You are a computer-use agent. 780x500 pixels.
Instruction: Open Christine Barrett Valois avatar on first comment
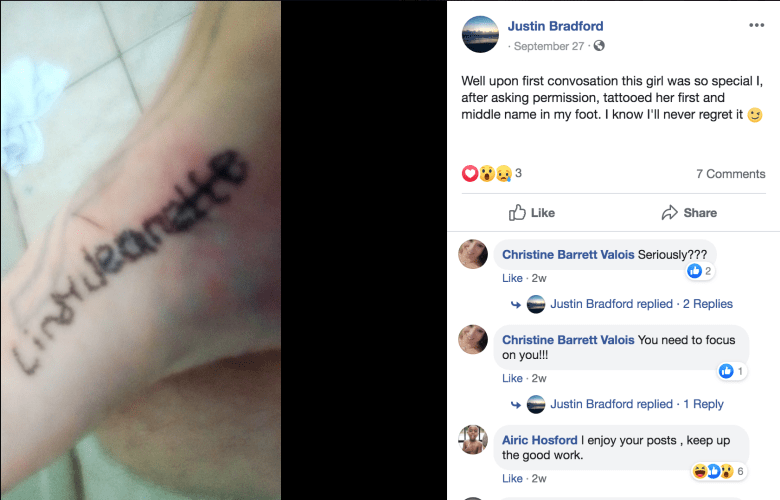pyautogui.click(x=473, y=254)
